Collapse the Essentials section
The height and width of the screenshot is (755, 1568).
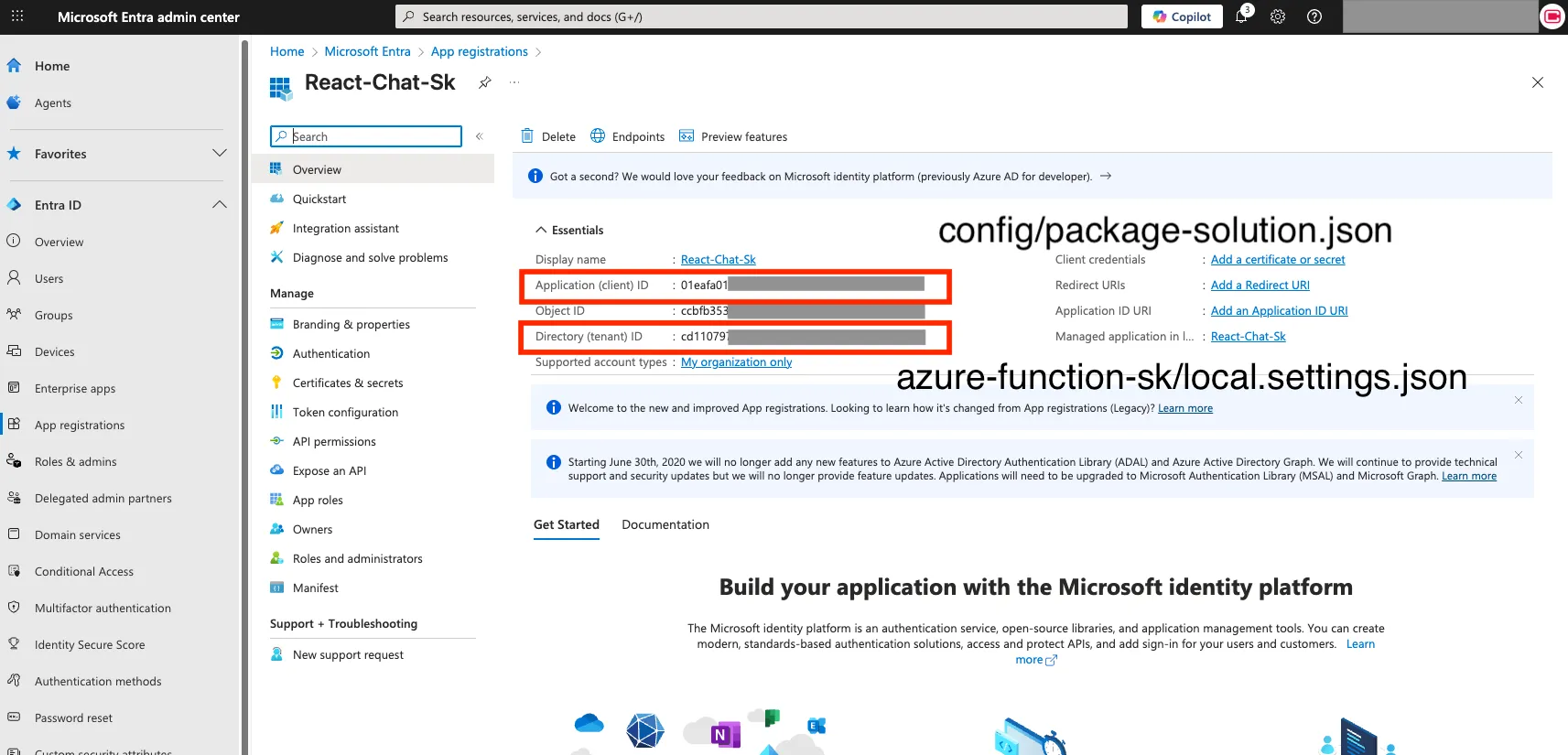coord(541,230)
